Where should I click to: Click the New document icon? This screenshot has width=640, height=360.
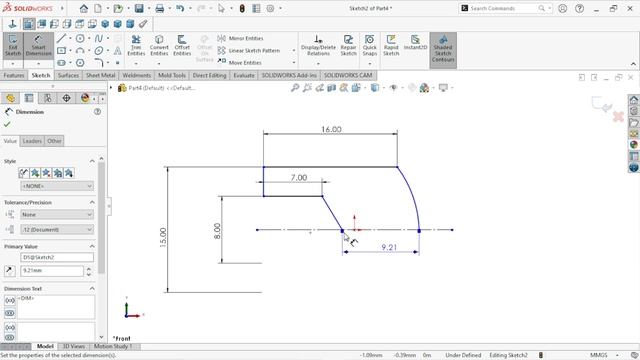click(x=98, y=8)
